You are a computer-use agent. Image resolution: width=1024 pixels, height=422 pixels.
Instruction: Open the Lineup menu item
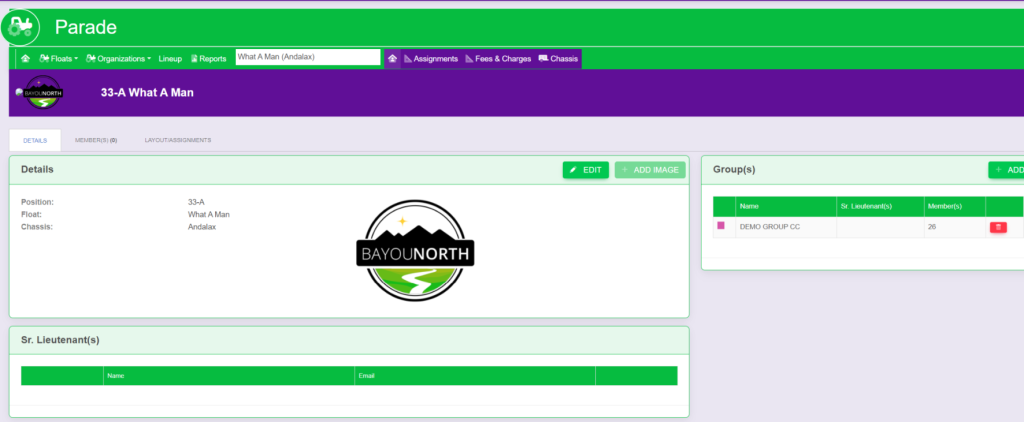click(x=170, y=59)
